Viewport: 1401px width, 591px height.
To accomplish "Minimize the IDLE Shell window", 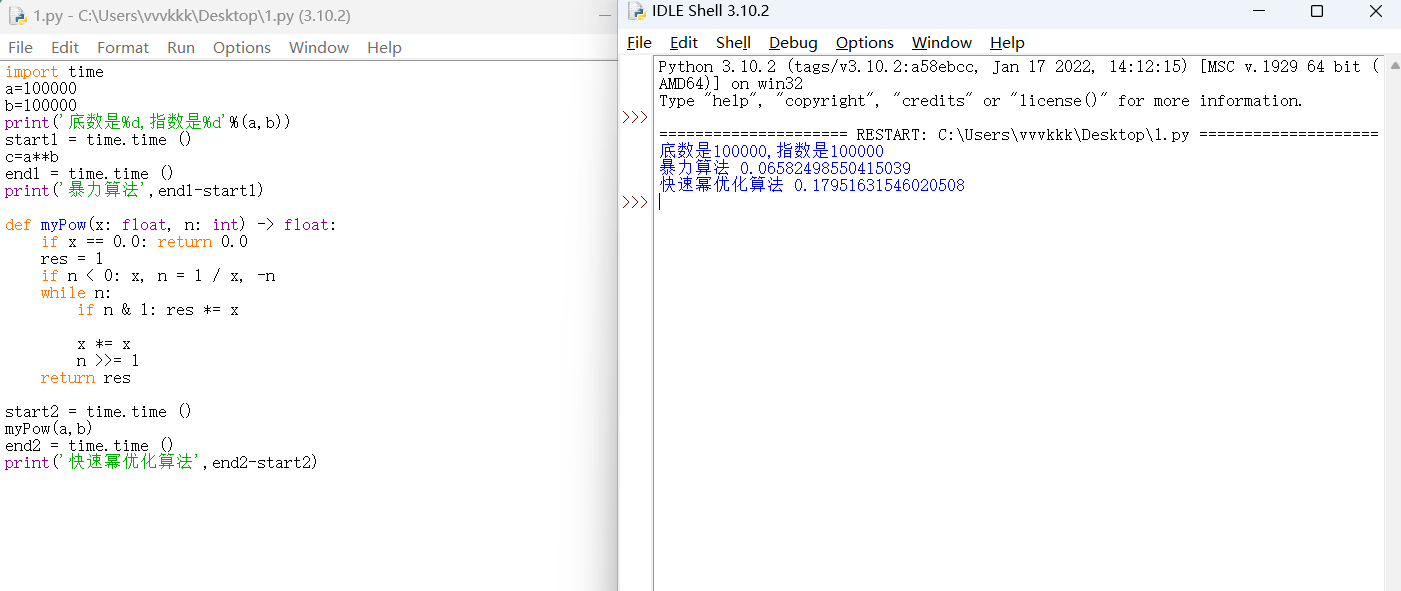I will click(1259, 11).
